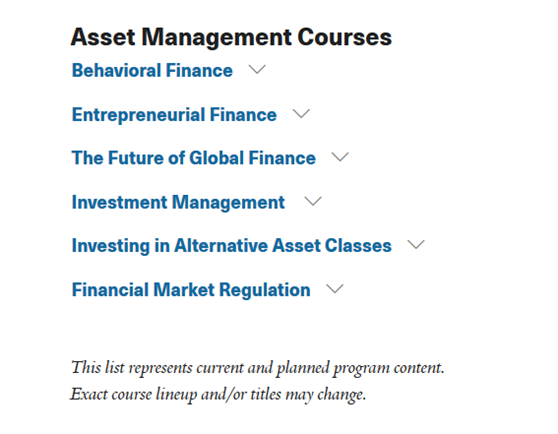558x434 pixels.
Task: Click the word Courses in the heading
Action: 344,37
